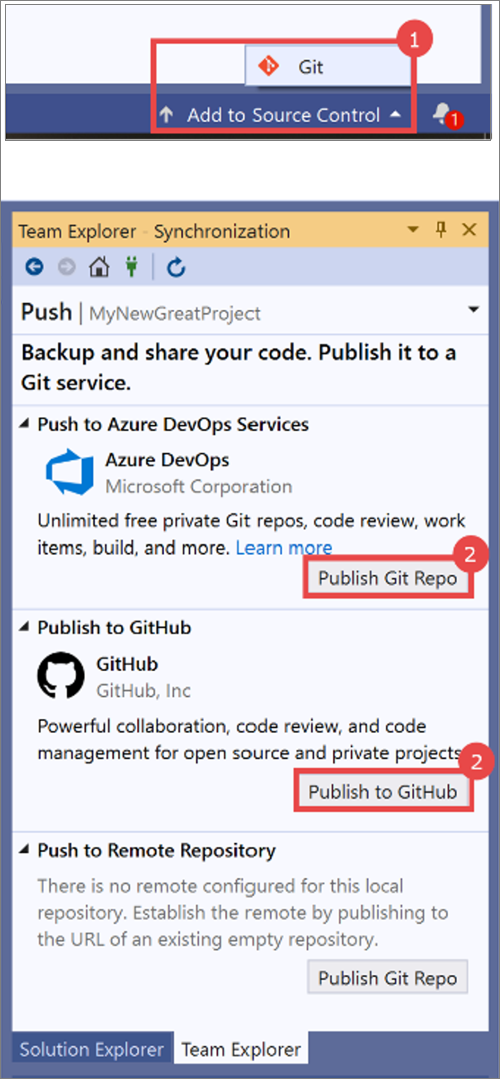Open the Push page dropdown arrow

pos(473,310)
